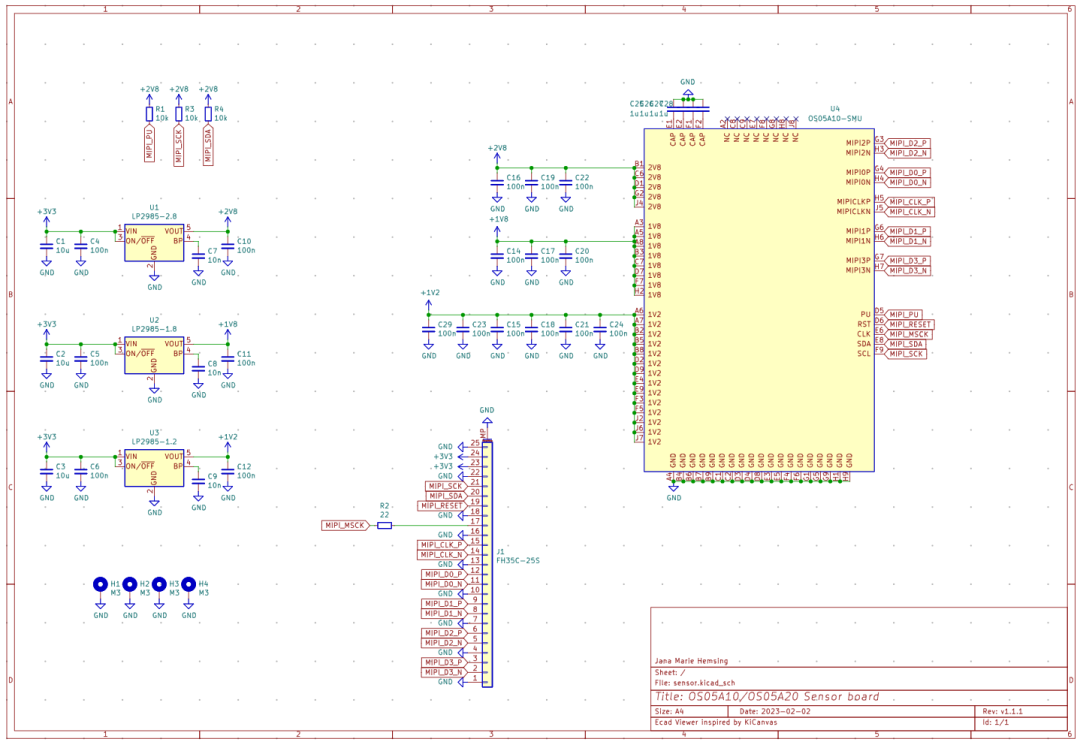Click resistor R4 10k symbol
This screenshot has height=745, width=1080.
(208, 114)
